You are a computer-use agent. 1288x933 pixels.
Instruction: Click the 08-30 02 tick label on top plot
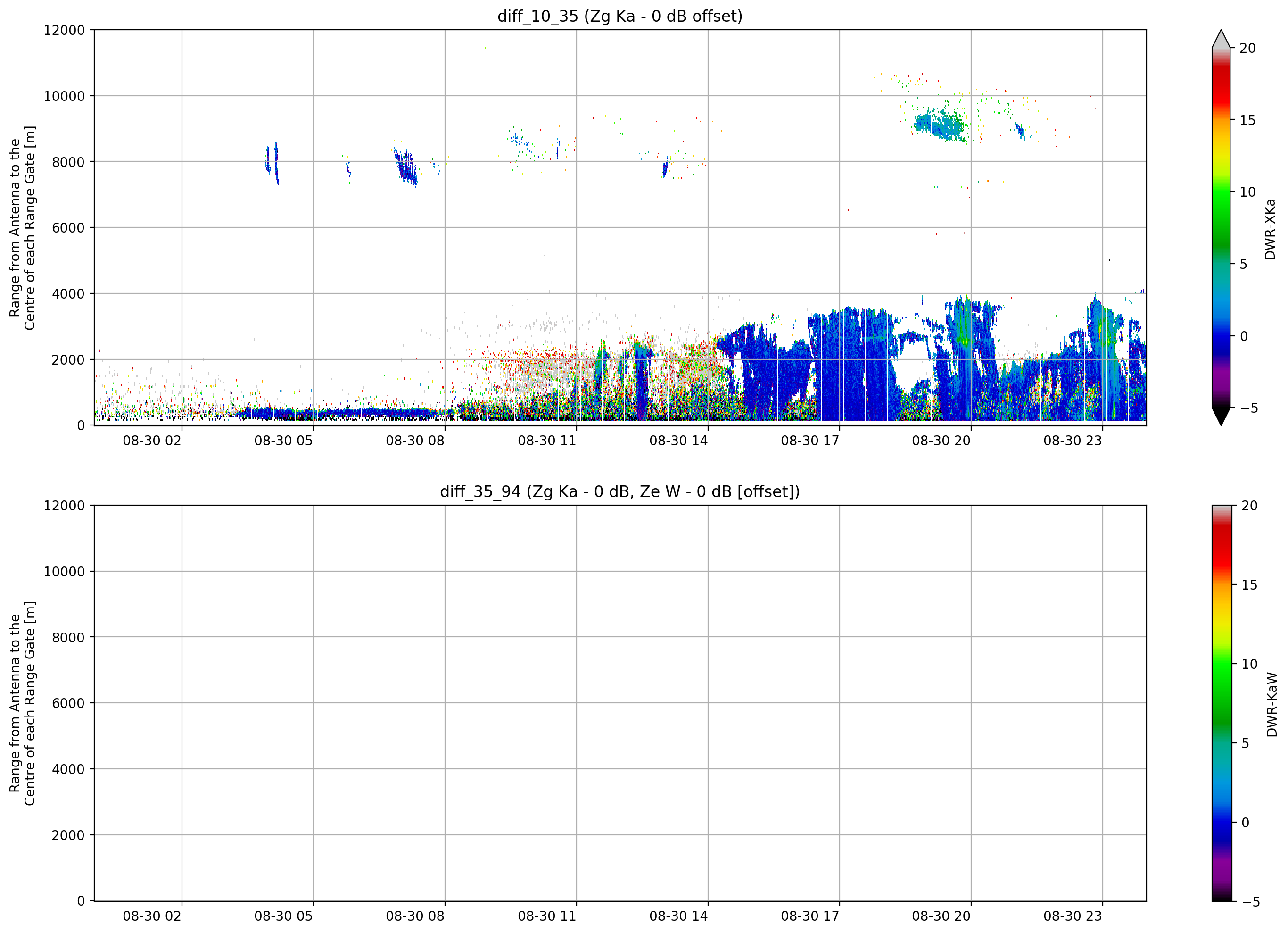(152, 441)
